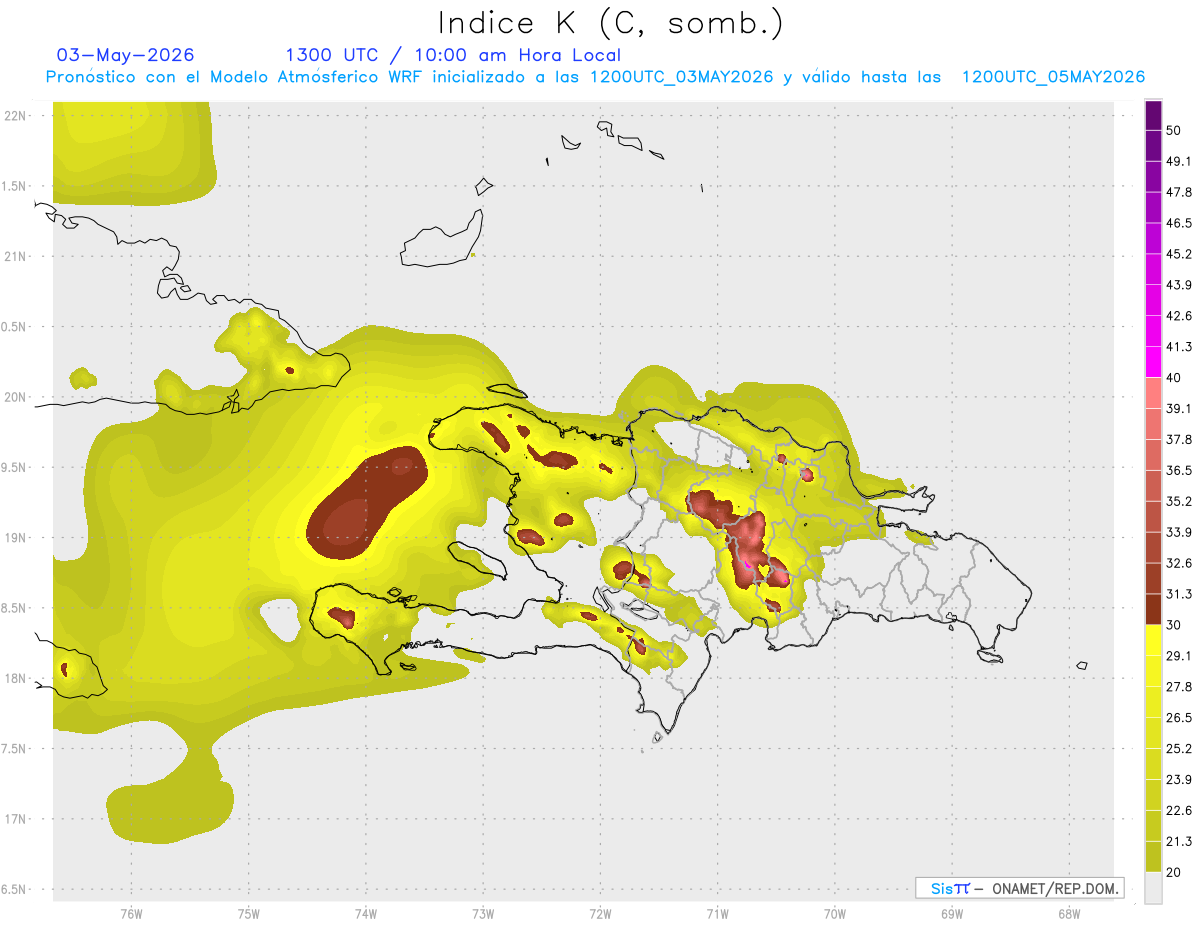Click the gray below-20 swatch at colorbar bottom

pyautogui.click(x=1153, y=887)
